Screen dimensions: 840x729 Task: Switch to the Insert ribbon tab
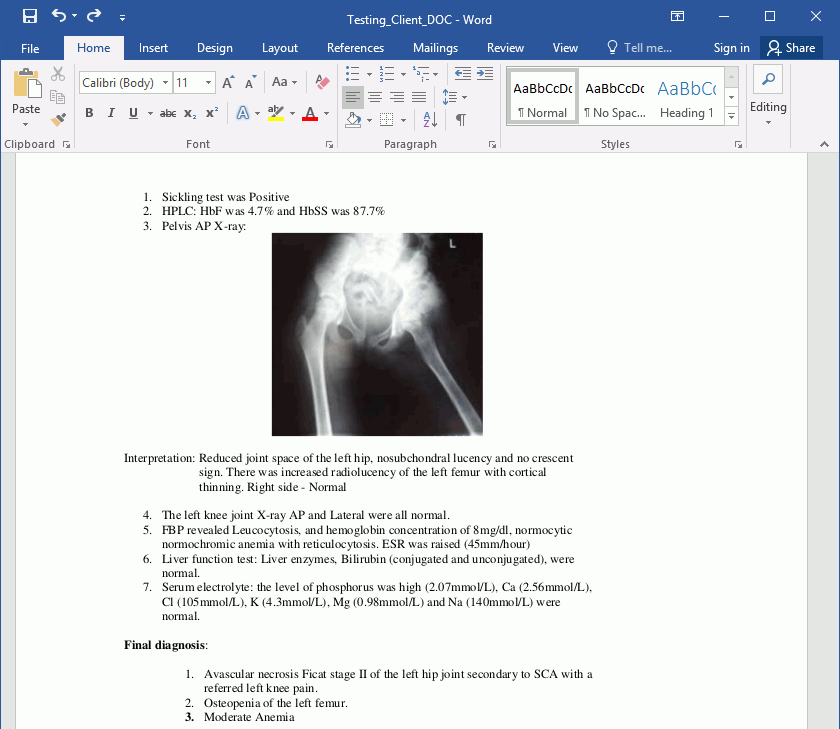tap(153, 48)
